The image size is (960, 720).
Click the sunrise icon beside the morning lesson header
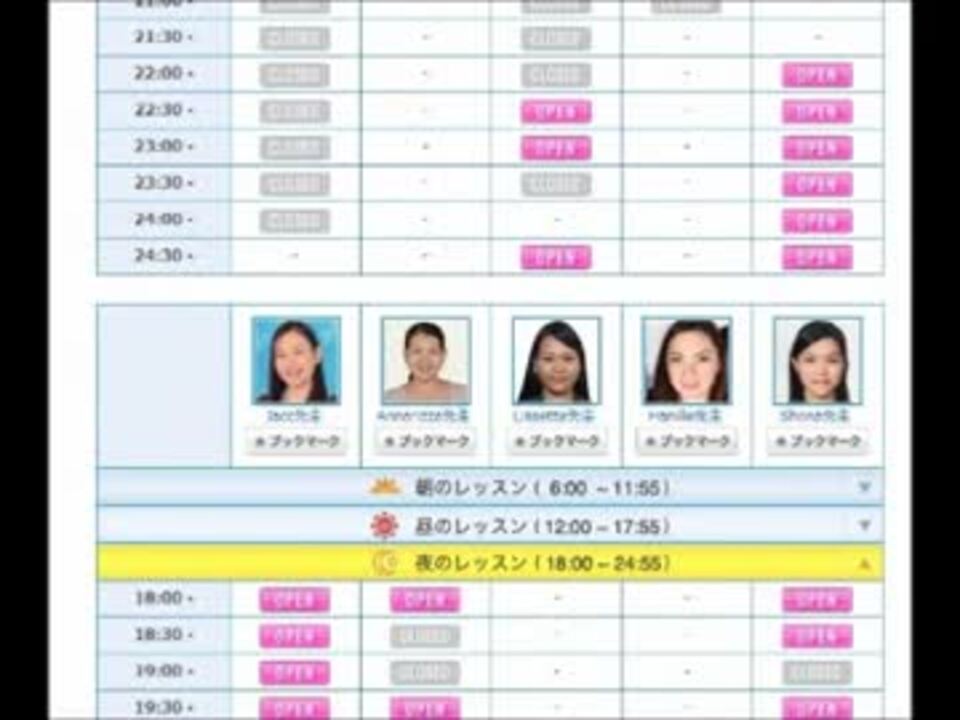pos(385,487)
